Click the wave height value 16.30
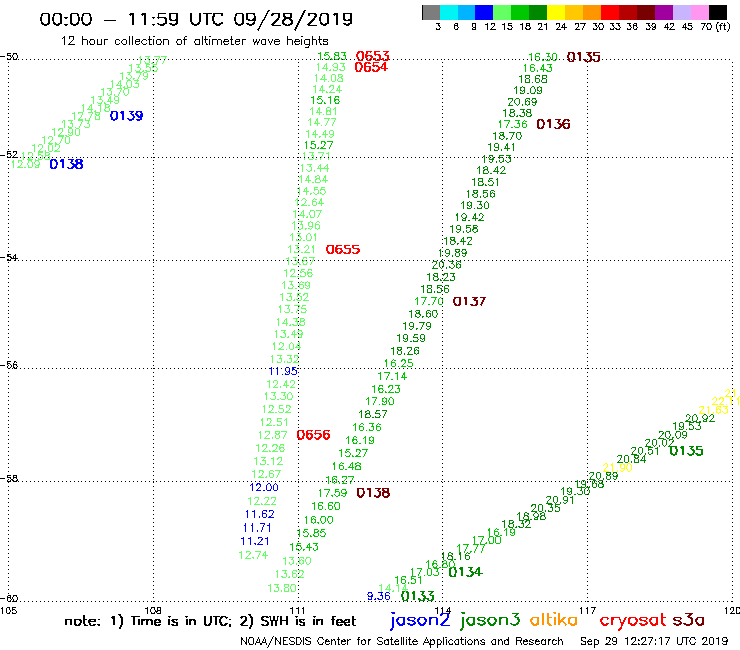 pos(543,57)
